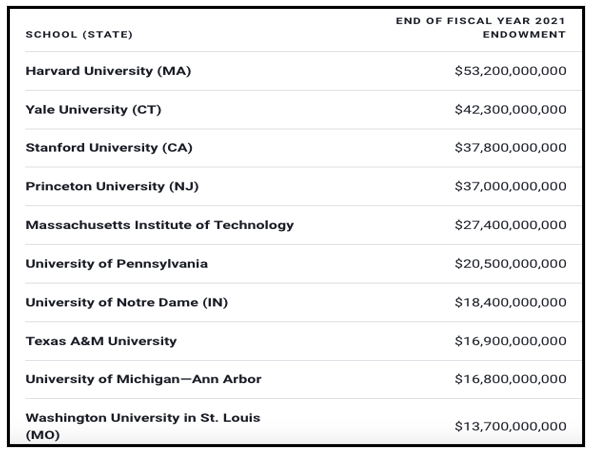Click the Texas A&M University name
Image resolution: width=592 pixels, height=455 pixels.
coord(101,341)
